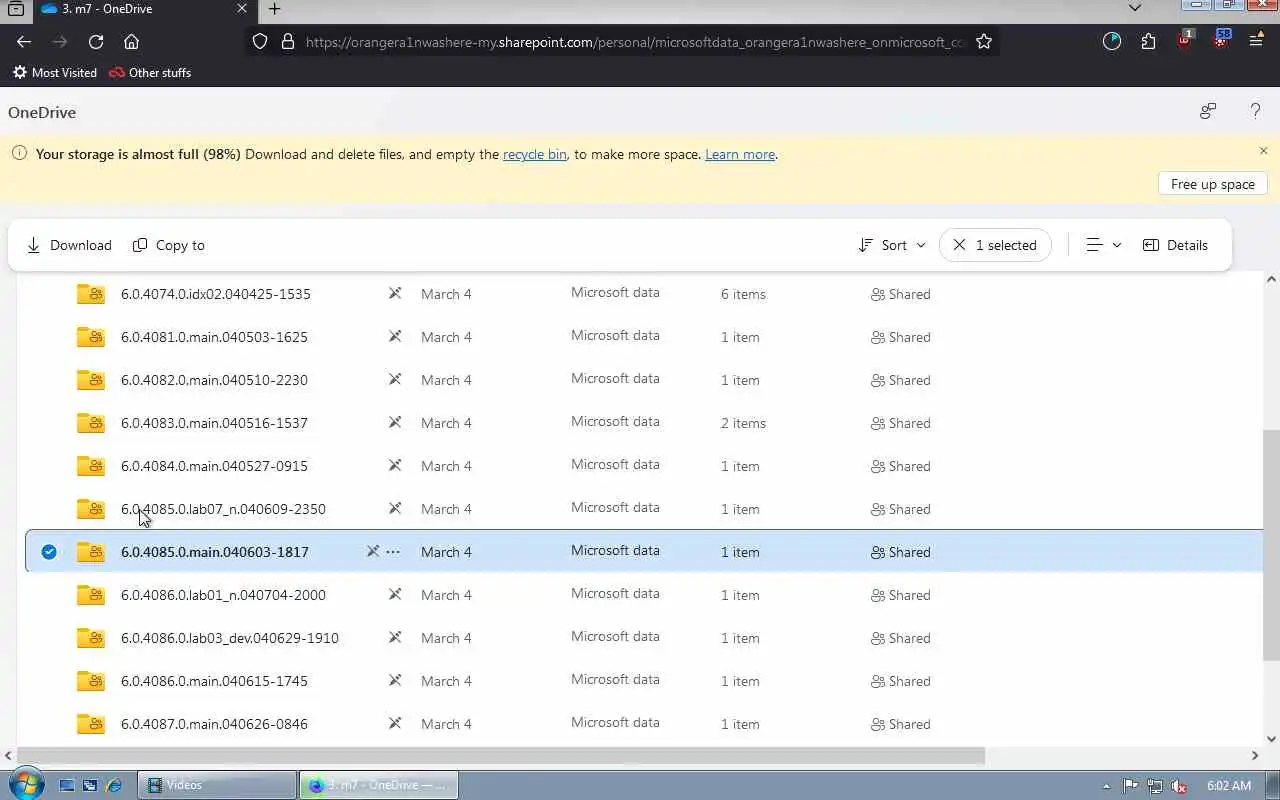The width and height of the screenshot is (1280, 800).
Task: Click sync status icon for 6.0.4087.0.main.040626-0846
Action: click(x=395, y=724)
